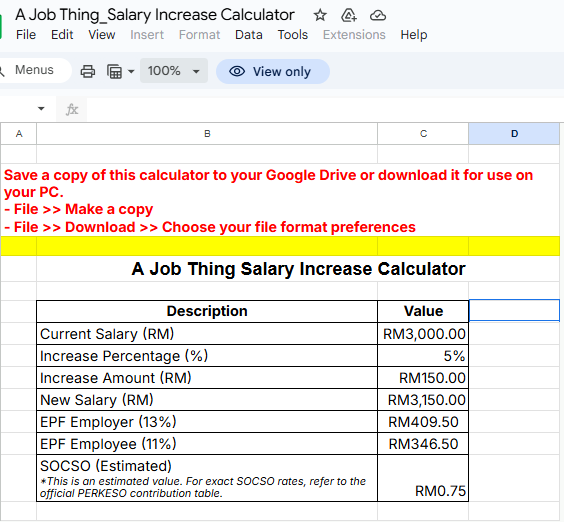Click the add to Drive icon
The image size is (564, 522).
click(x=349, y=15)
